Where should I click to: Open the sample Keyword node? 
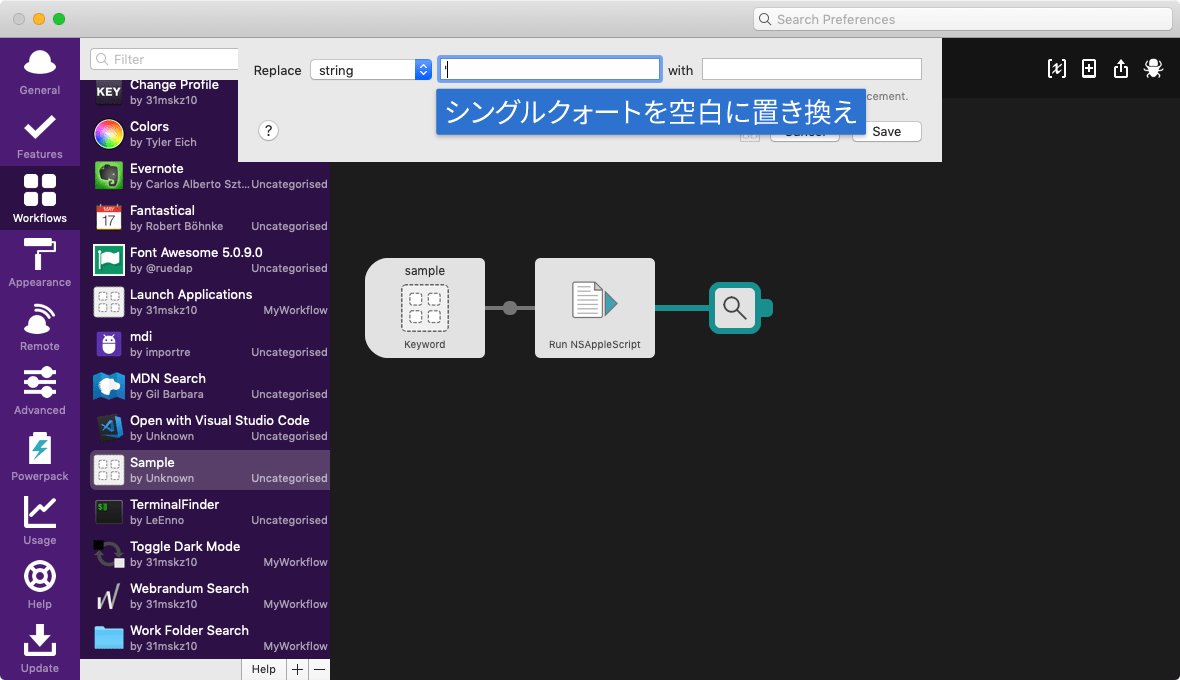click(x=424, y=307)
